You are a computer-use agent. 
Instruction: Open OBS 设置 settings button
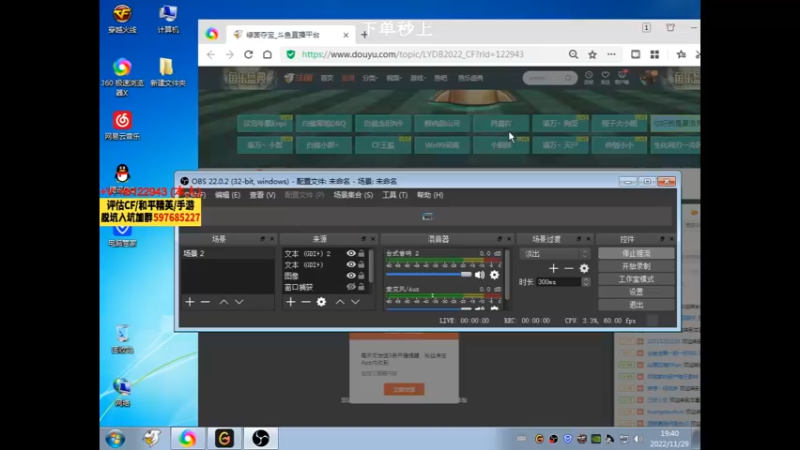click(x=636, y=292)
